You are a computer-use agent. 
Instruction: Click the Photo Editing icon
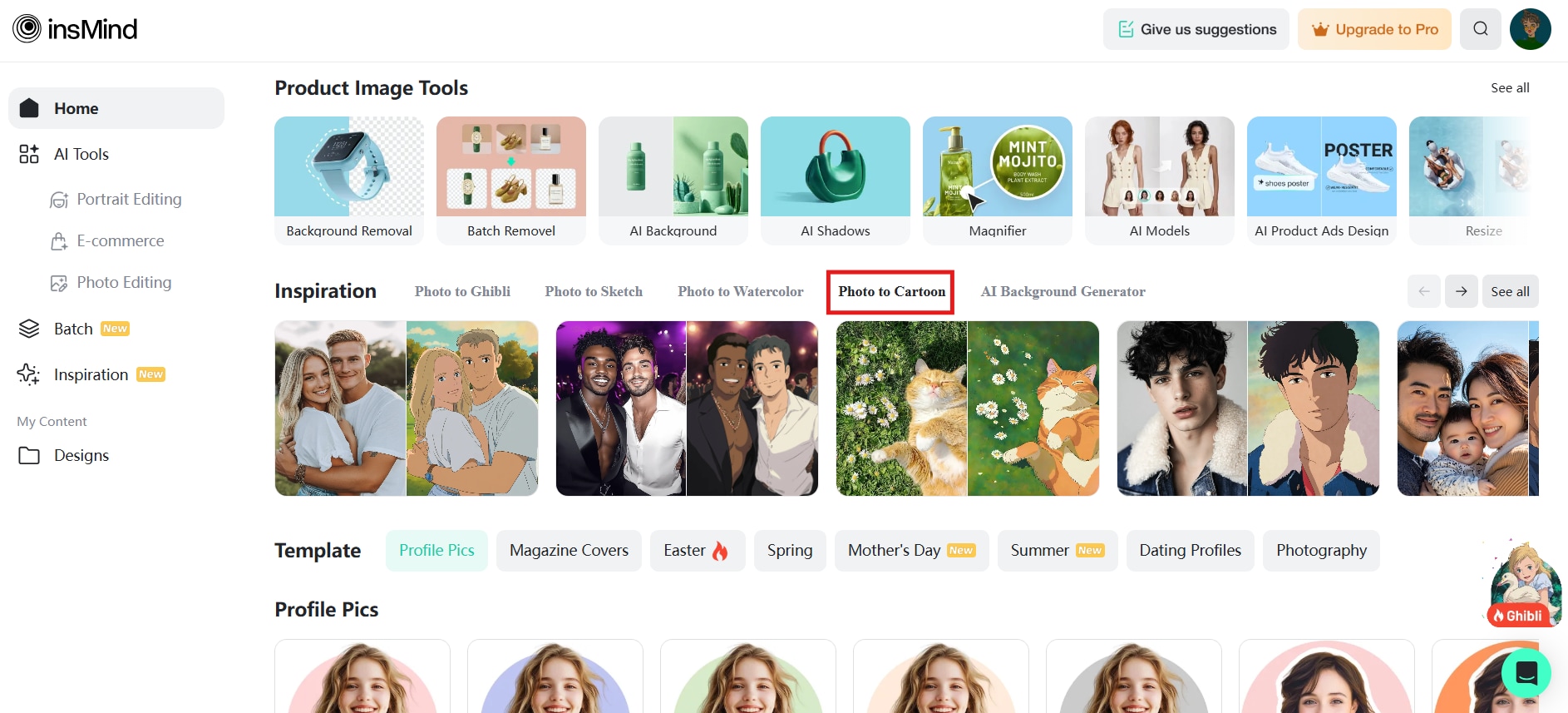(59, 283)
